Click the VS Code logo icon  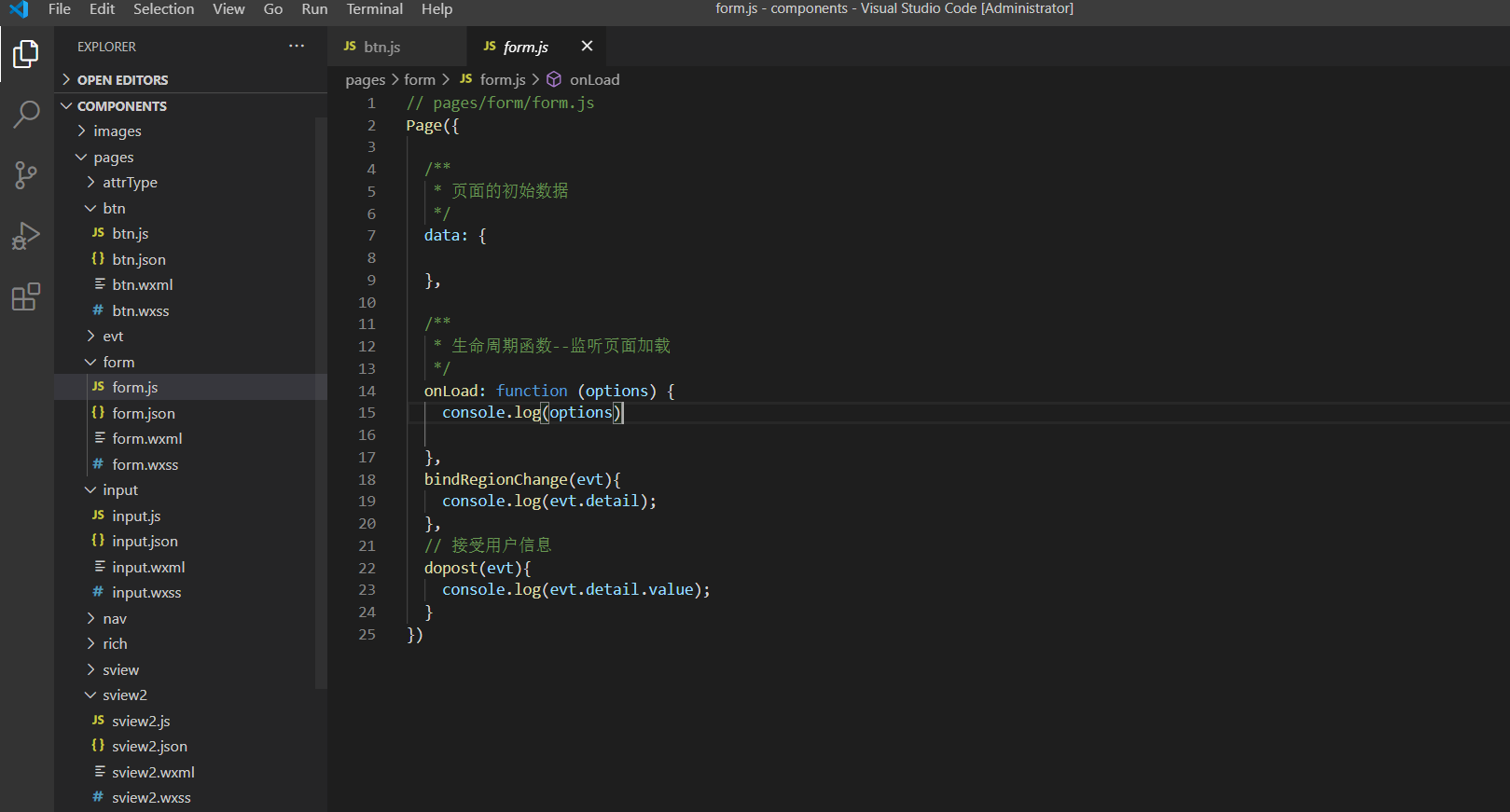(19, 9)
